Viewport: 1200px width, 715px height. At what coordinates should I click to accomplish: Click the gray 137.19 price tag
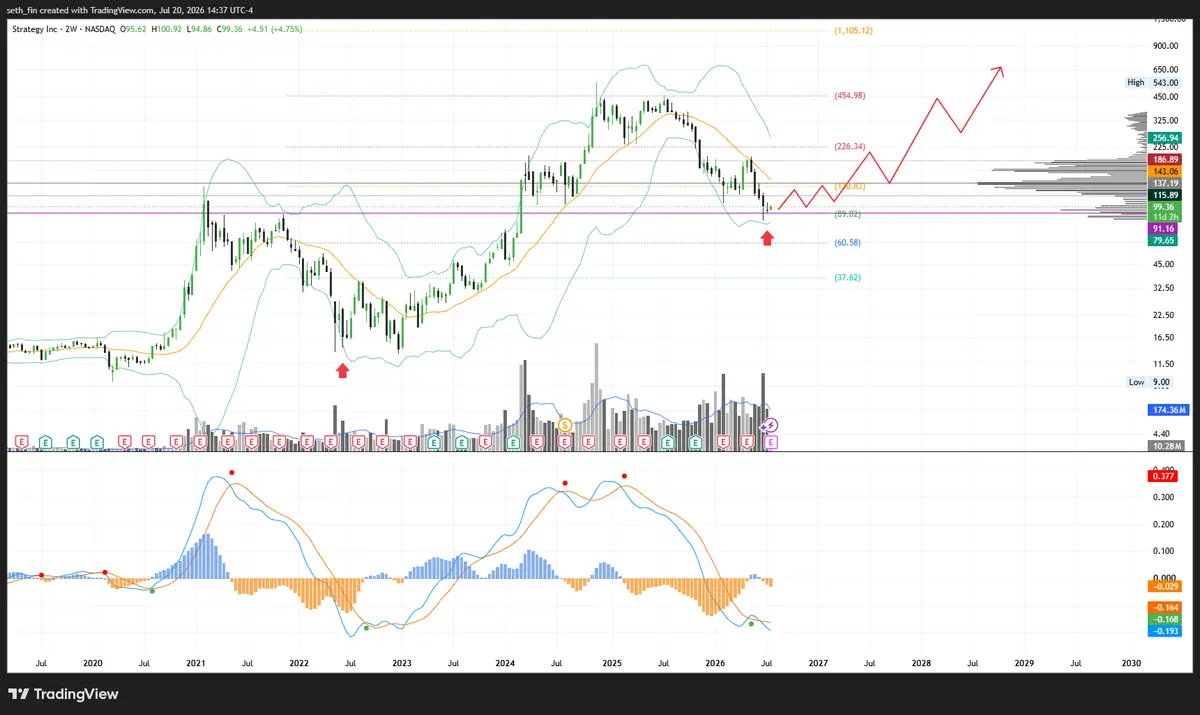click(x=1165, y=183)
